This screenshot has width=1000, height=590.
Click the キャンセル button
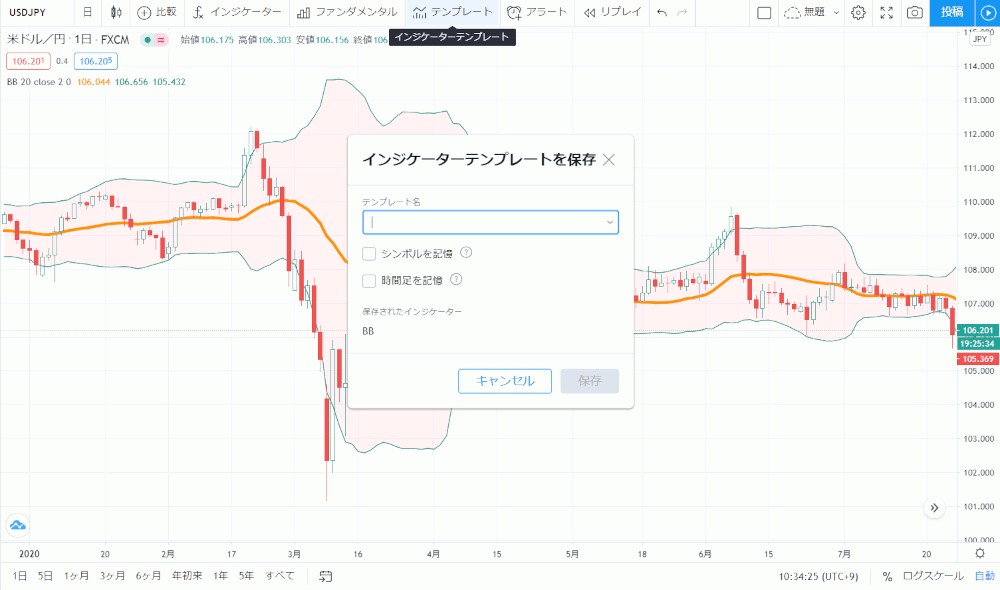click(x=504, y=381)
